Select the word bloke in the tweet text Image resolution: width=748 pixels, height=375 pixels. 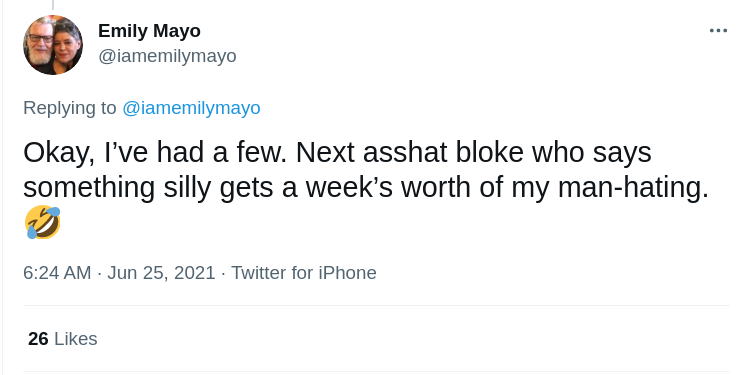click(x=490, y=153)
